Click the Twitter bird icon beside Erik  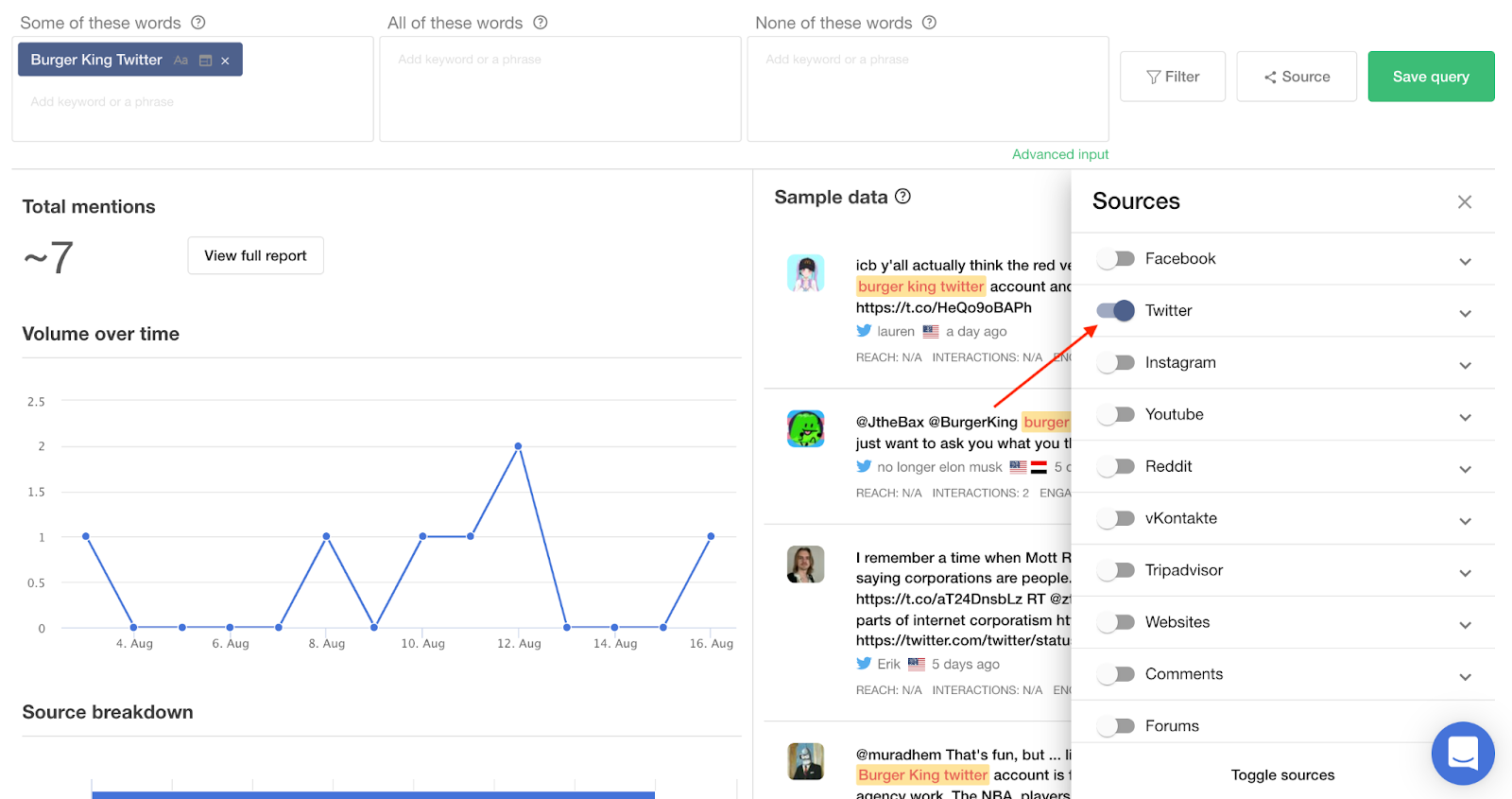[x=864, y=664]
